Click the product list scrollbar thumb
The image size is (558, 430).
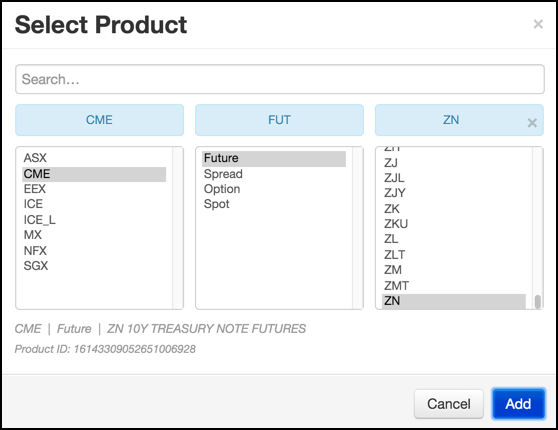point(538,301)
